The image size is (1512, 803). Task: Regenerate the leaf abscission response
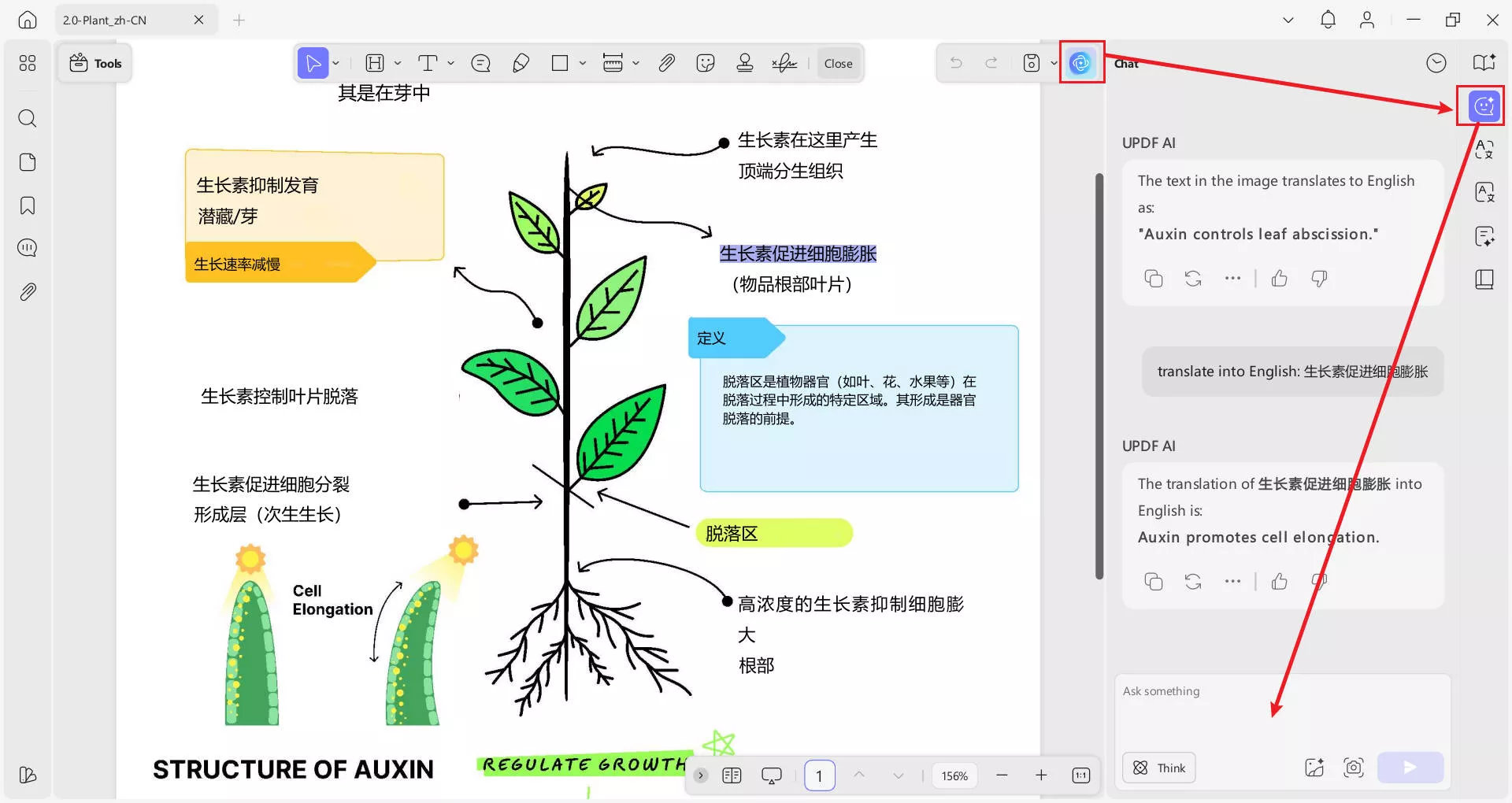(1193, 279)
